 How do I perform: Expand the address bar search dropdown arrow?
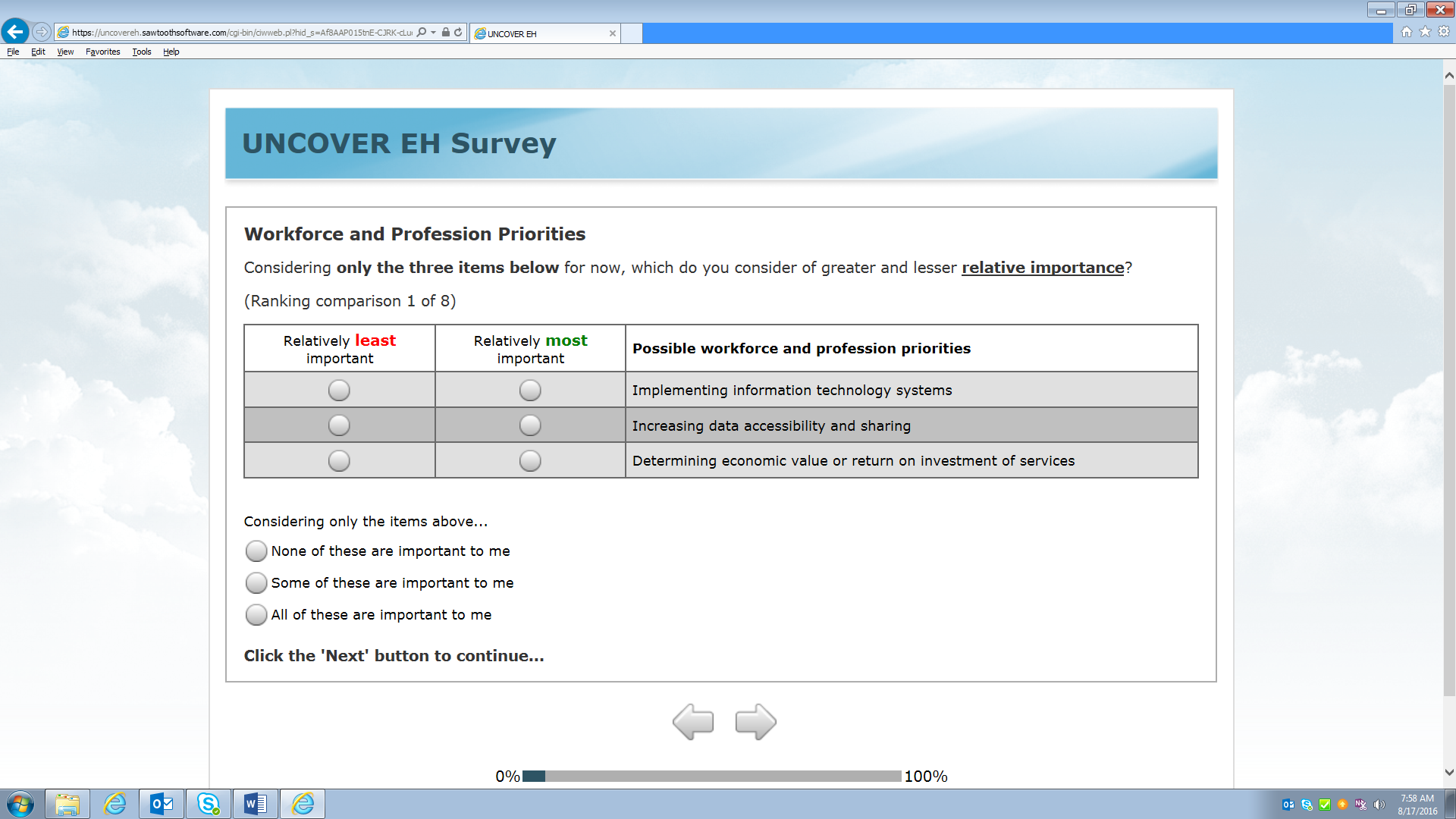pyautogui.click(x=433, y=33)
